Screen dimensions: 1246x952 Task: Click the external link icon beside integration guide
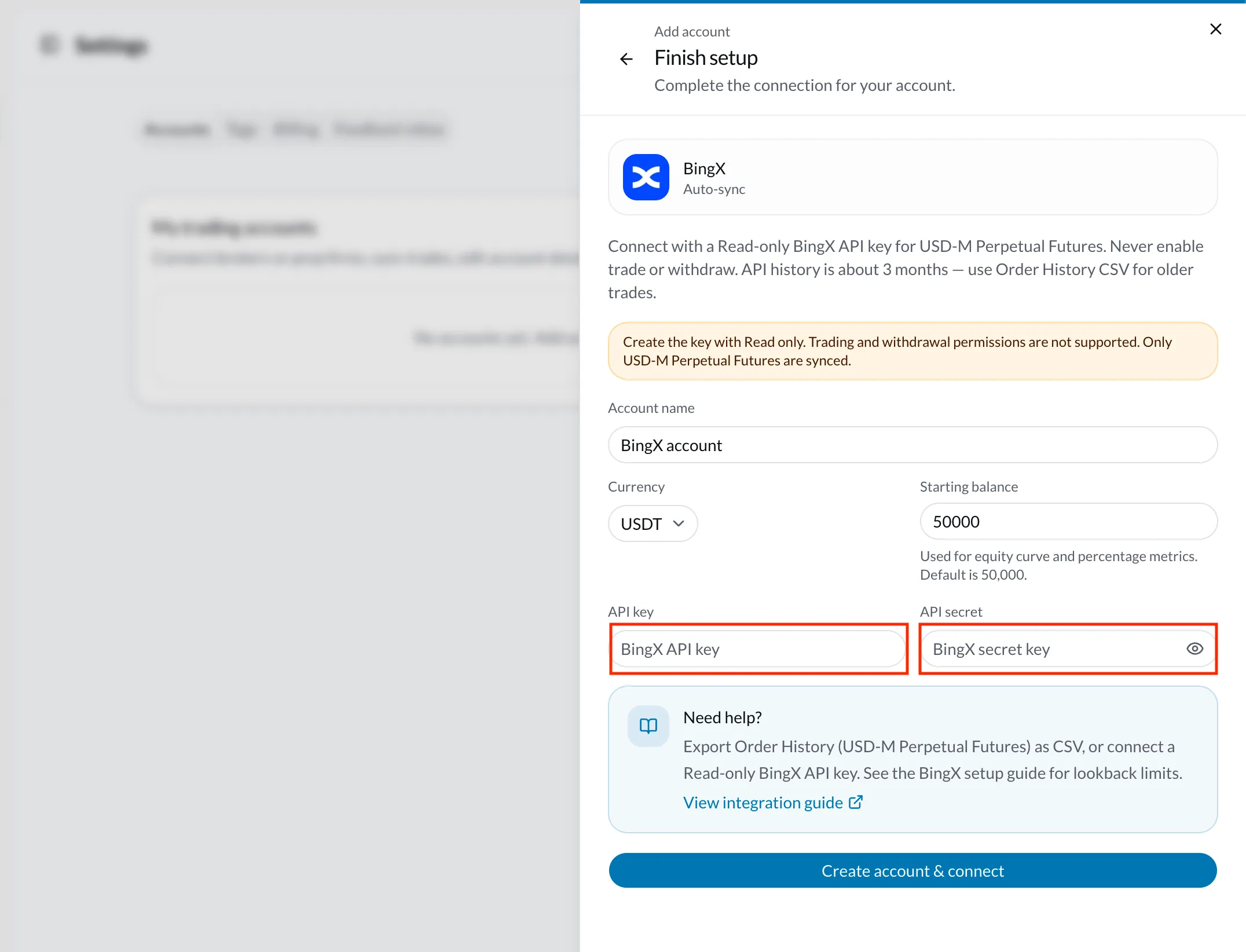pyautogui.click(x=856, y=801)
